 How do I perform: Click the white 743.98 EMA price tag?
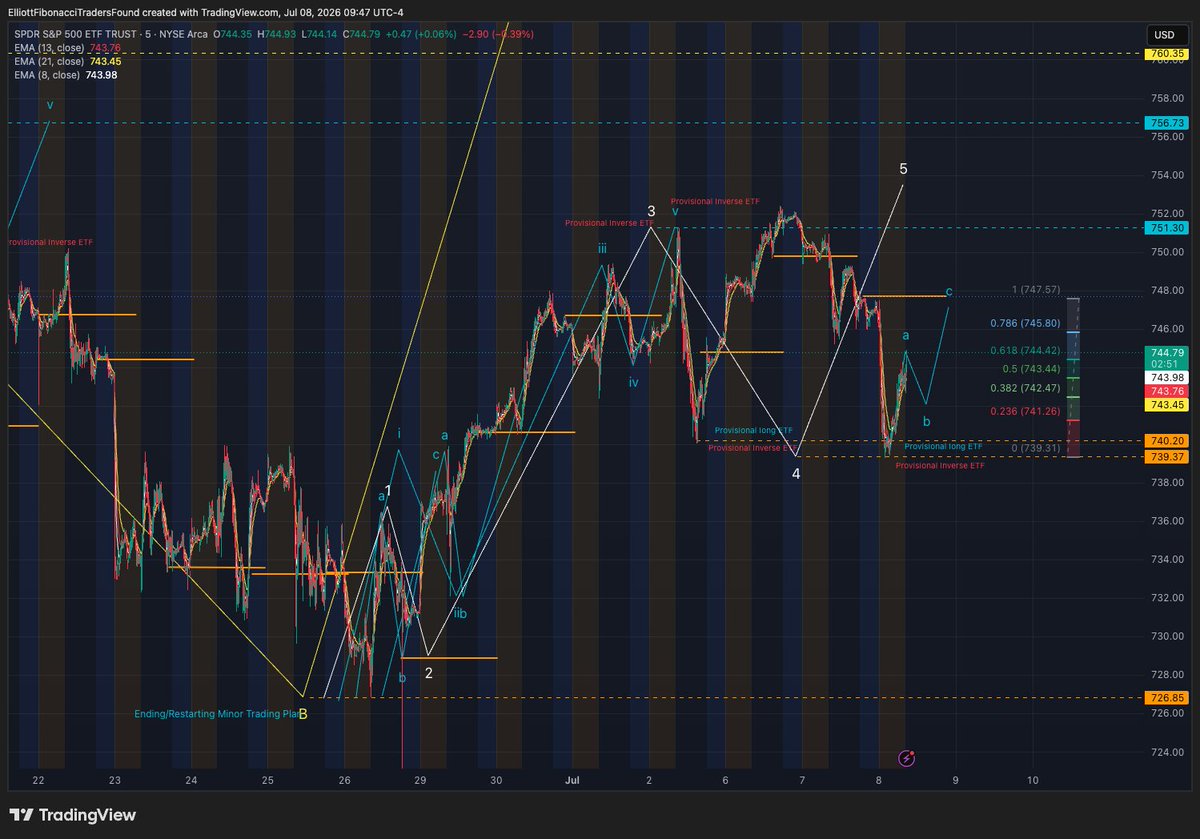(1167, 377)
